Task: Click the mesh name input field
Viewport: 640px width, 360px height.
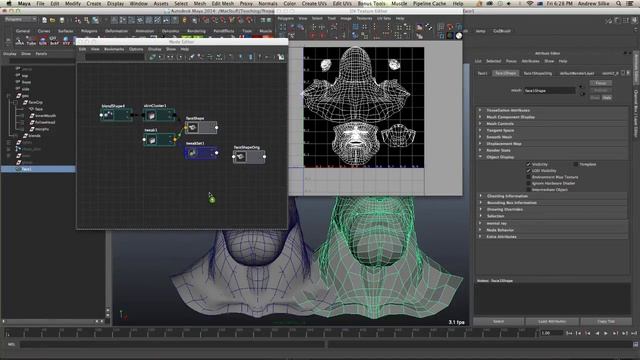Action: [549, 91]
